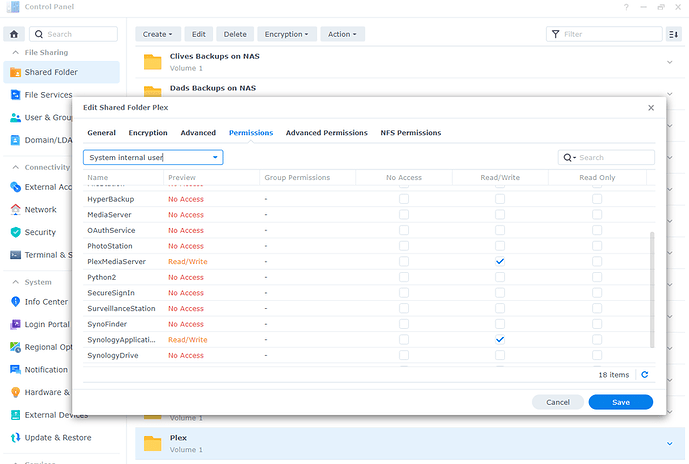Click the permissions Search field
Screen dimensions: 689x464
pos(606,157)
